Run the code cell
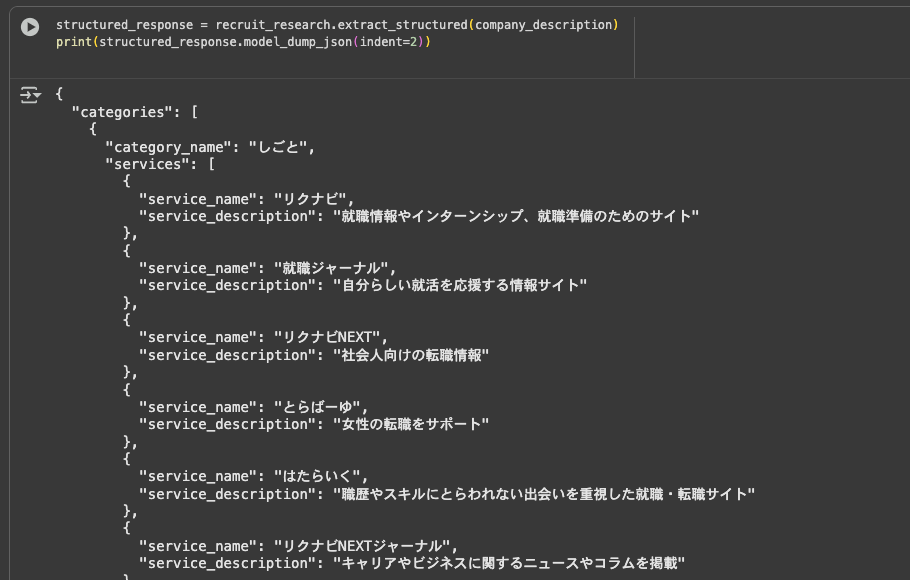This screenshot has width=910, height=580. pos(30,27)
